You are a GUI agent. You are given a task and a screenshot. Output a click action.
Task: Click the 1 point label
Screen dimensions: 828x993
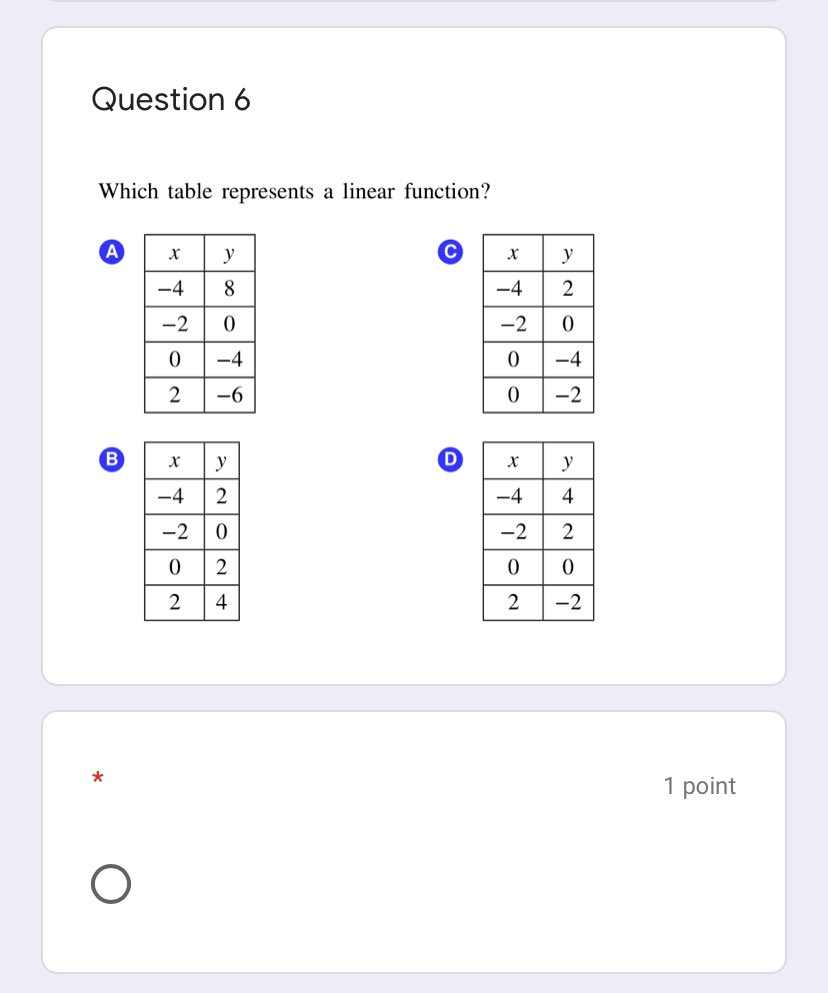tap(699, 786)
